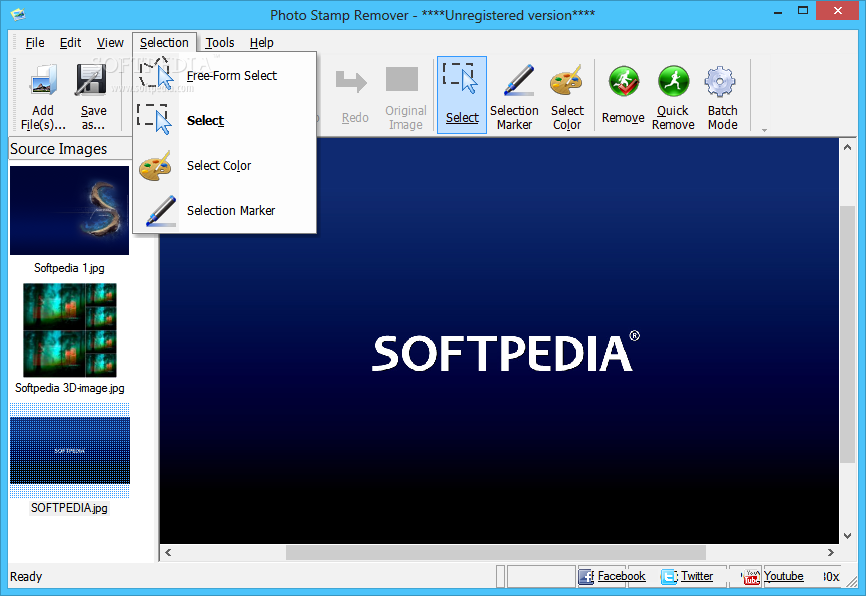Choose Select Color in the Selection menu
The image size is (866, 596).
click(x=225, y=166)
